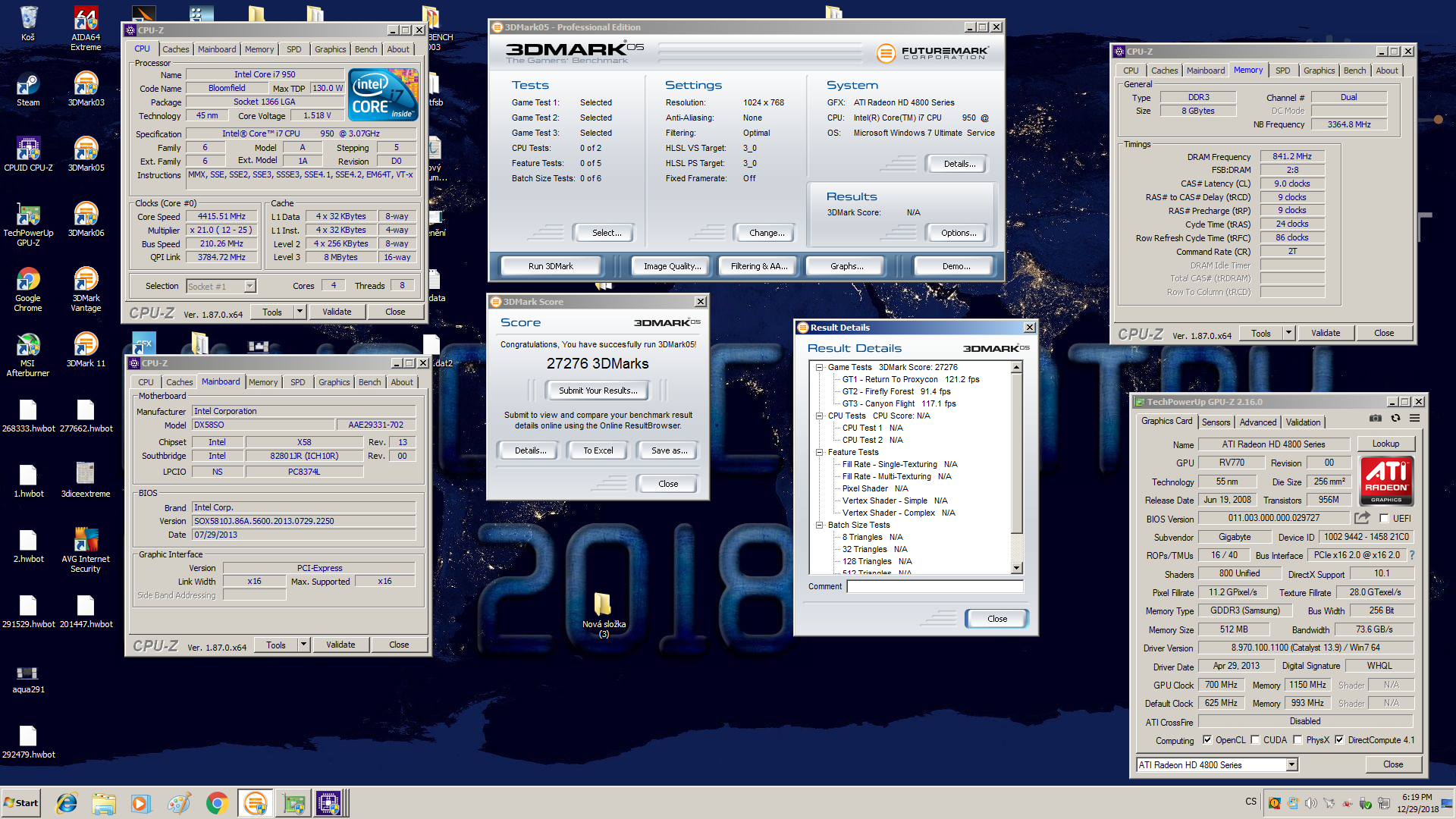1456x819 pixels.
Task: Click Bus Interface question mark in GPU-Z
Action: [1411, 555]
